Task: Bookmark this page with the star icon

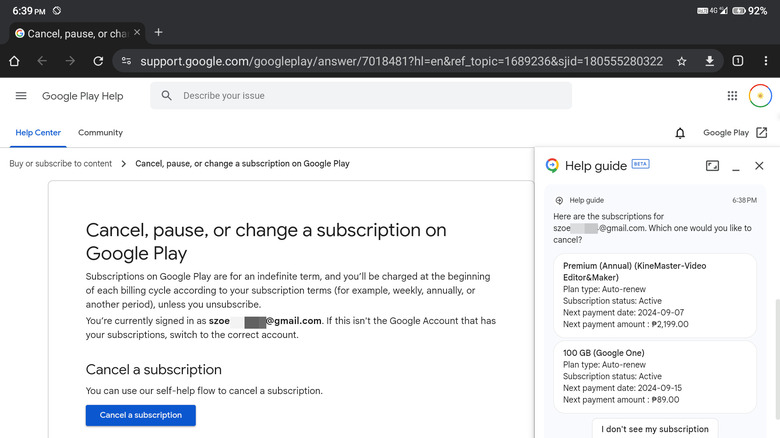Action: click(681, 61)
